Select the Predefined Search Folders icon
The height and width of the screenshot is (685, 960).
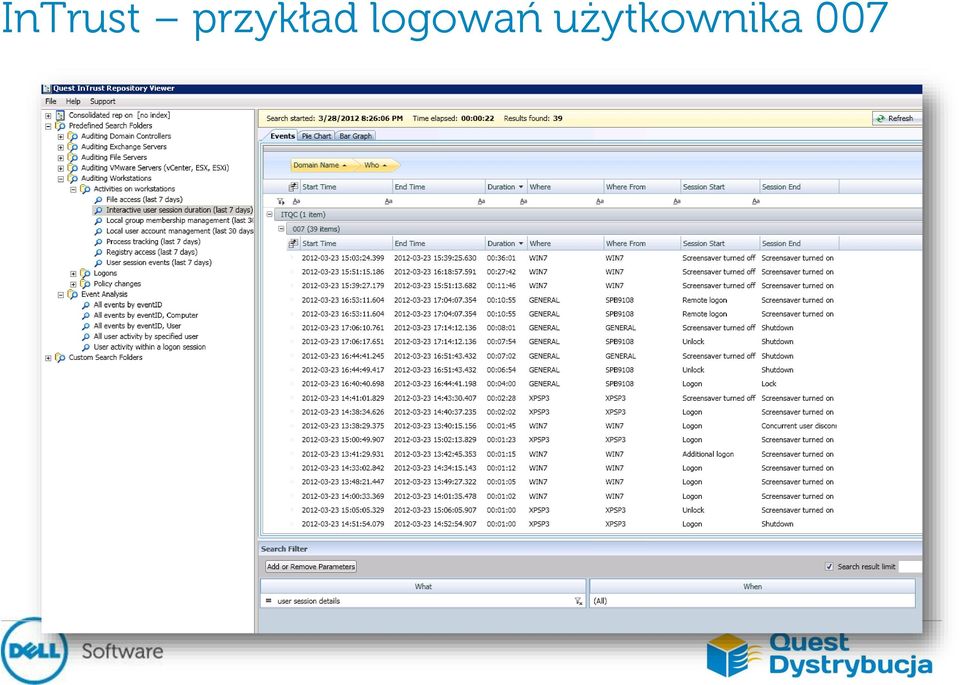[x=60, y=125]
